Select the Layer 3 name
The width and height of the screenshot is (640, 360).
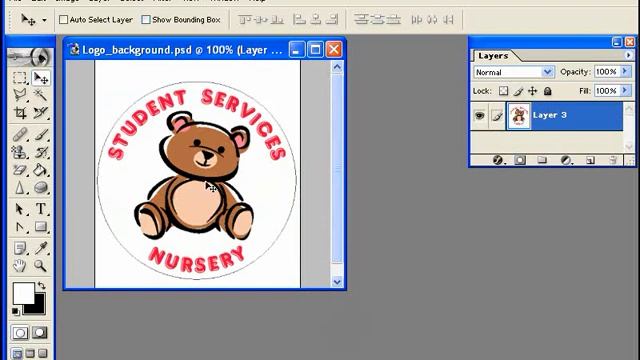point(549,115)
